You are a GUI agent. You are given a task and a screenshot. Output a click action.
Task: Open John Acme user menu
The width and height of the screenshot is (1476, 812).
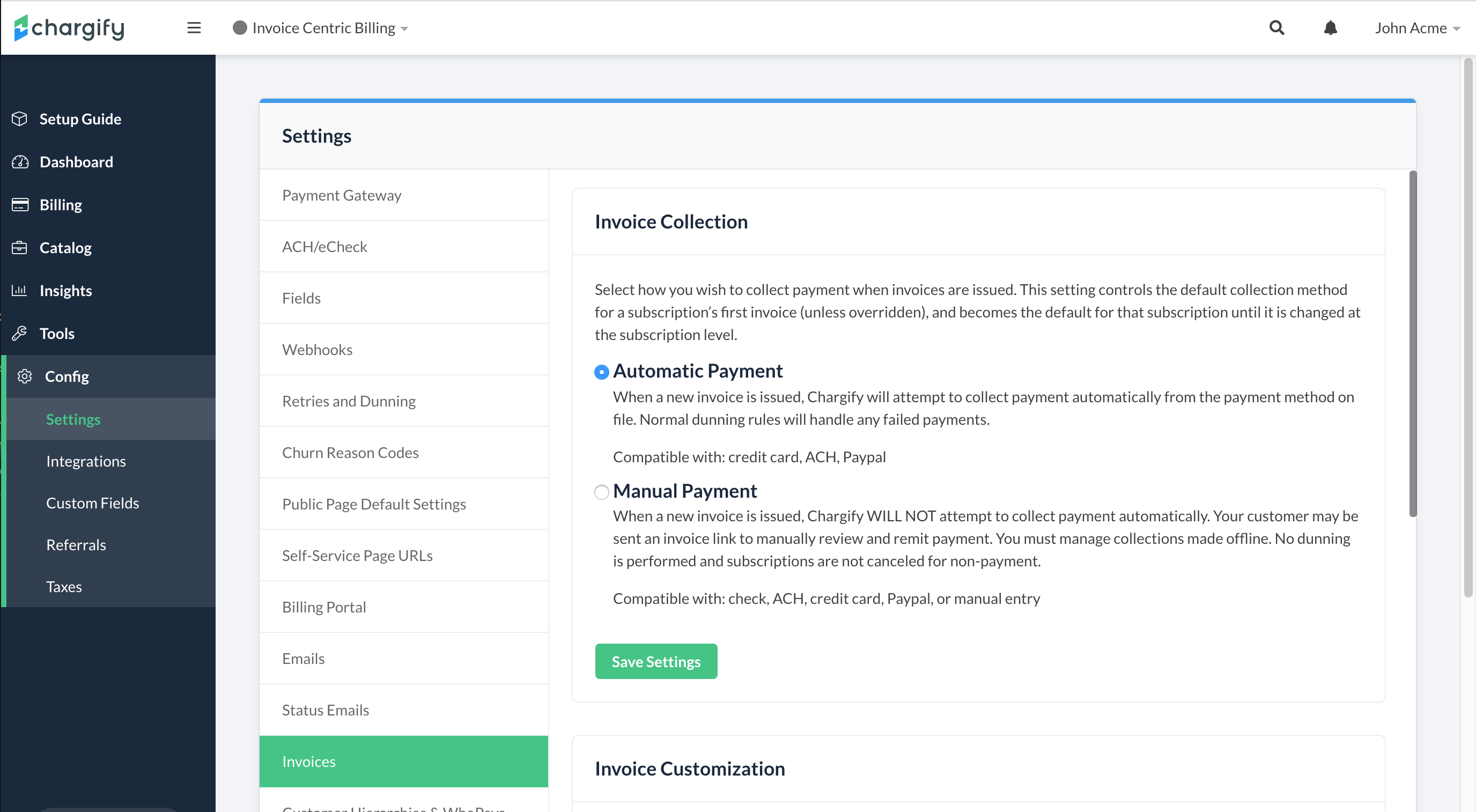pyautogui.click(x=1417, y=27)
